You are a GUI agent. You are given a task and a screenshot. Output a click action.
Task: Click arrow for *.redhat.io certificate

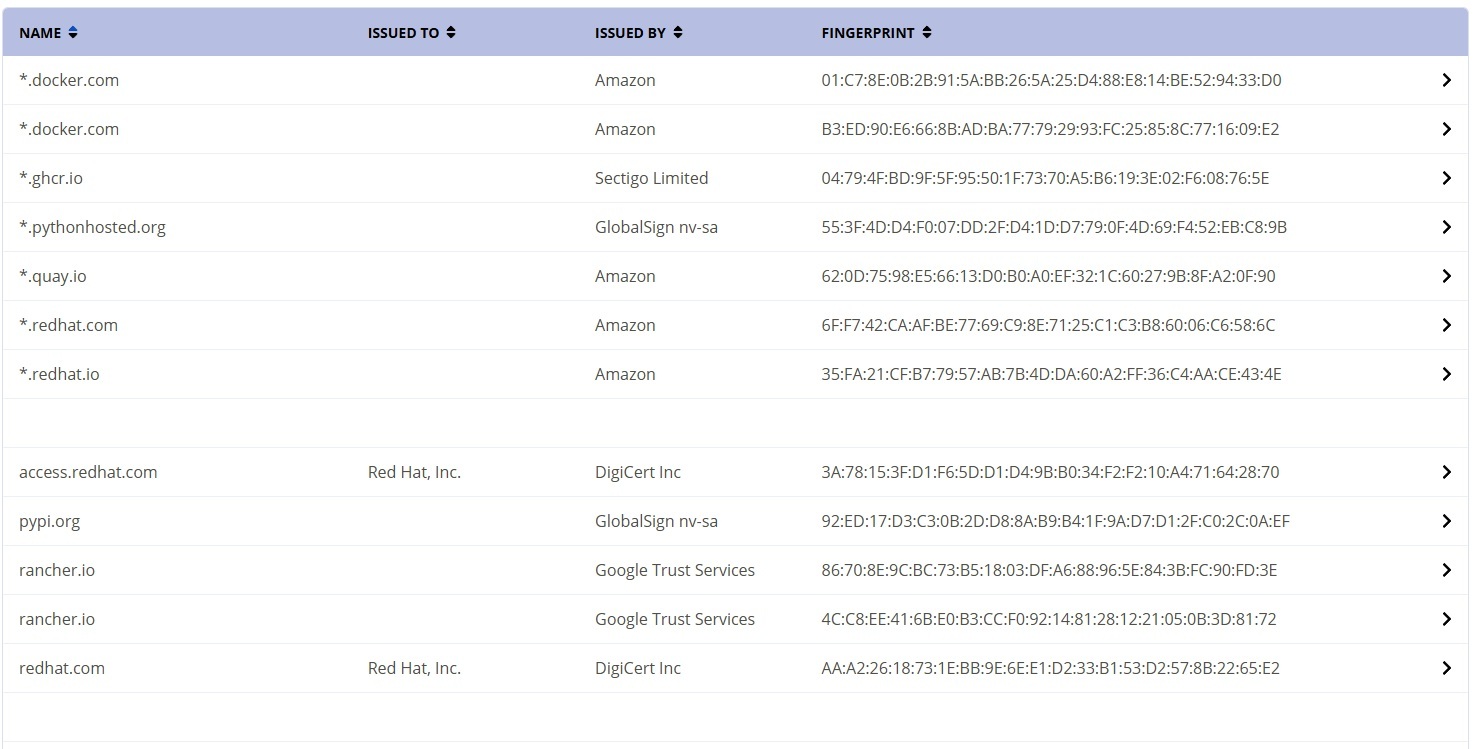click(x=1446, y=374)
